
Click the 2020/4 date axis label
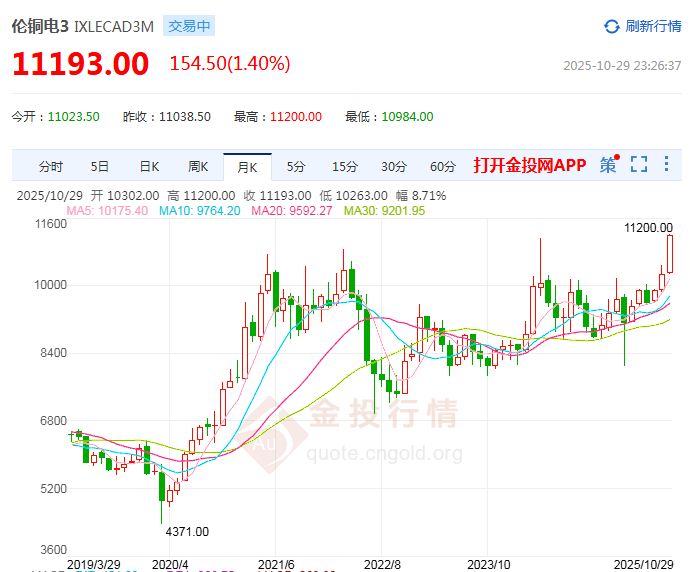click(x=170, y=565)
